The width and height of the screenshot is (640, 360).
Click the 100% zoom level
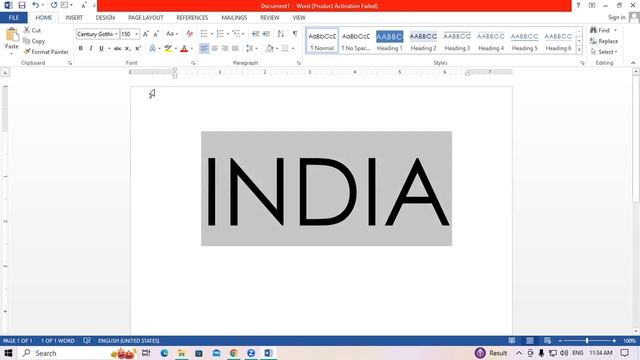[629, 340]
